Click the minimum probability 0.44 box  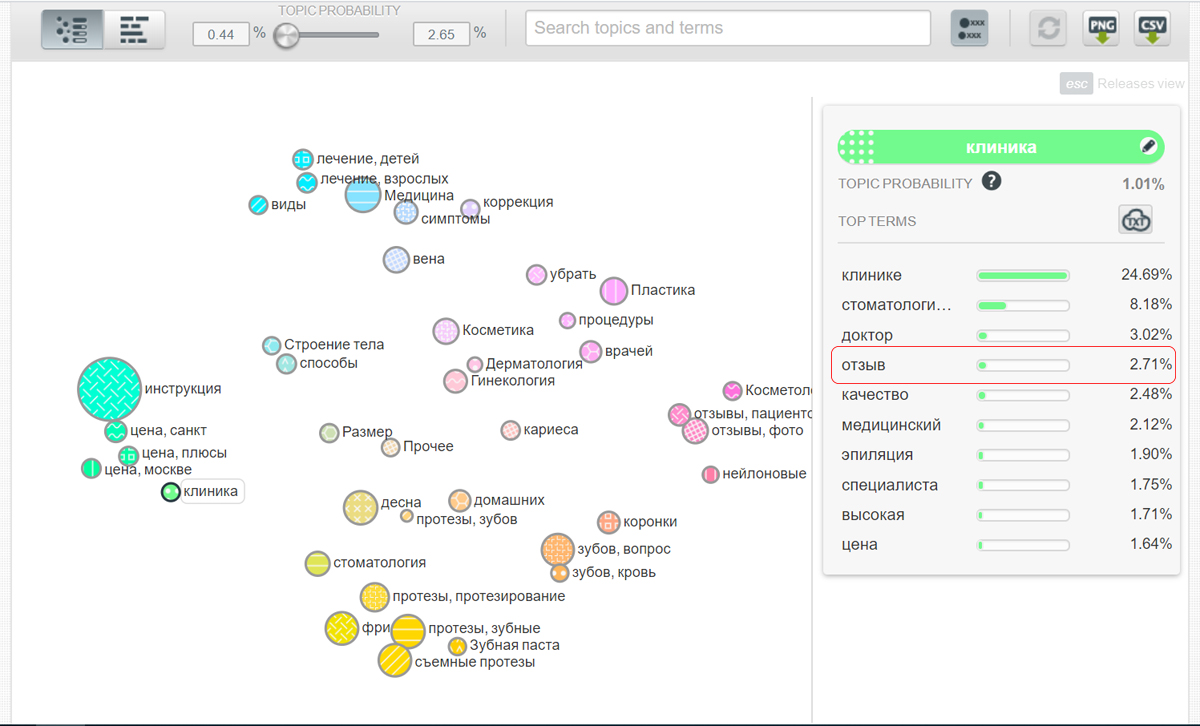pyautogui.click(x=221, y=34)
